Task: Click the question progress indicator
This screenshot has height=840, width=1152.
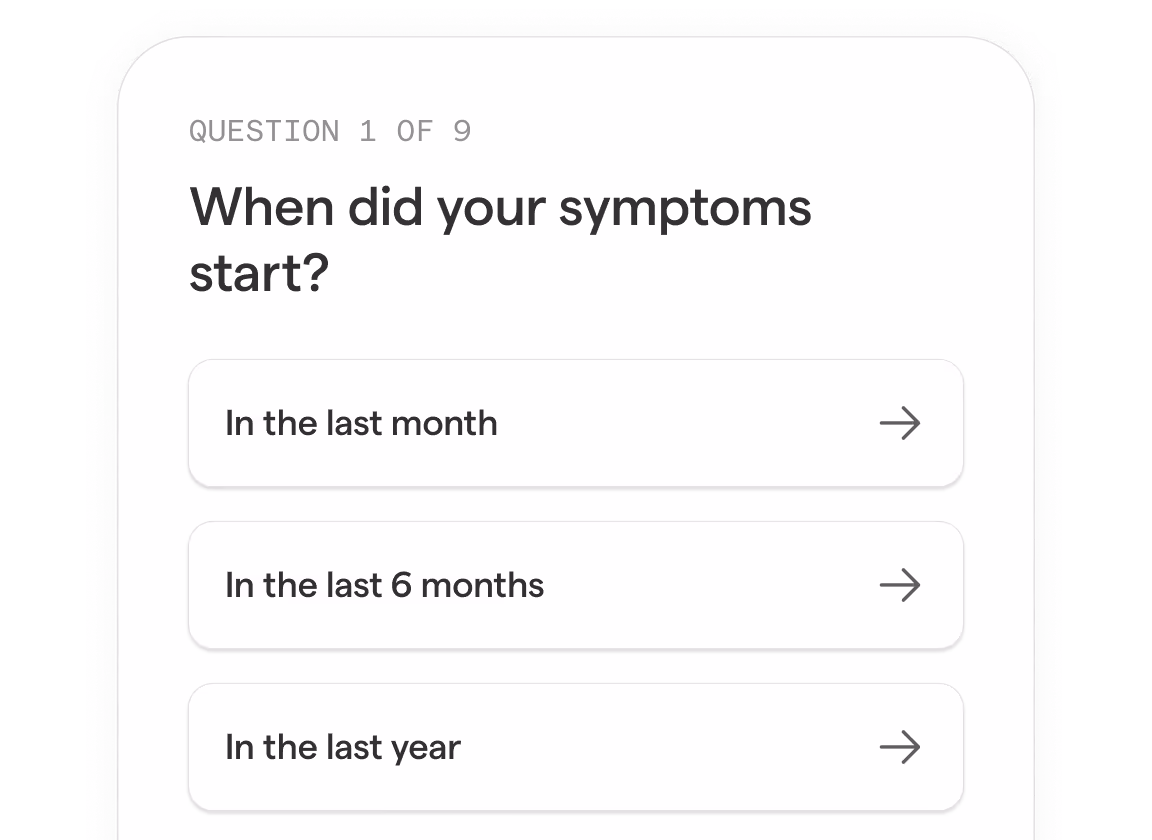Action: pyautogui.click(x=330, y=131)
